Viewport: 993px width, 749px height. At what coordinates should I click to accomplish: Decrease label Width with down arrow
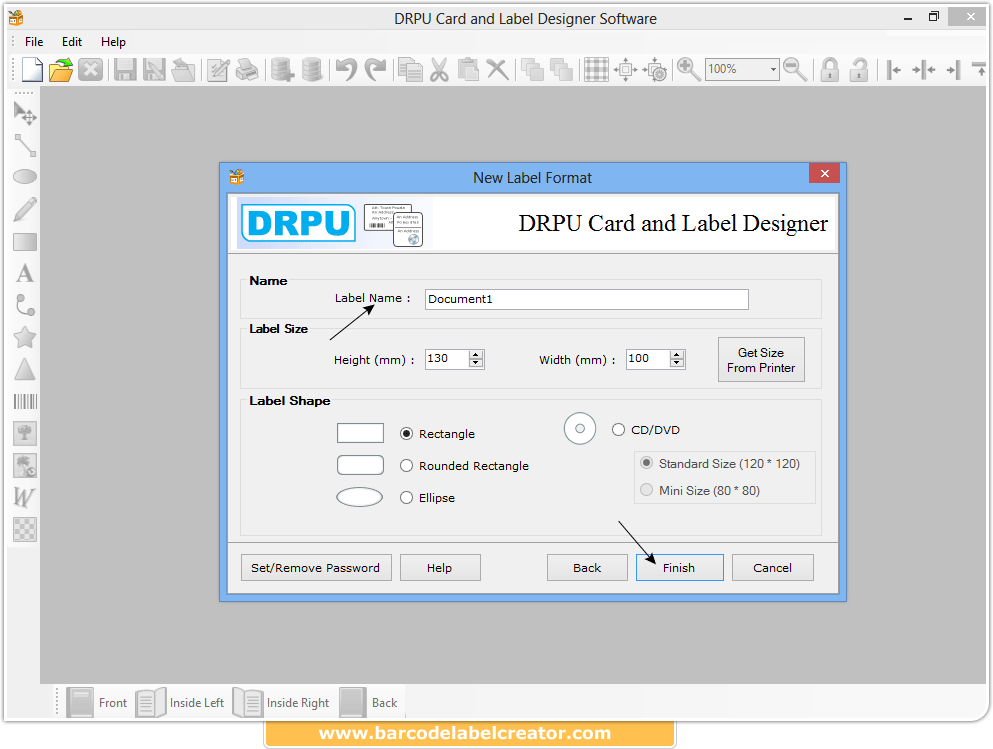(677, 364)
